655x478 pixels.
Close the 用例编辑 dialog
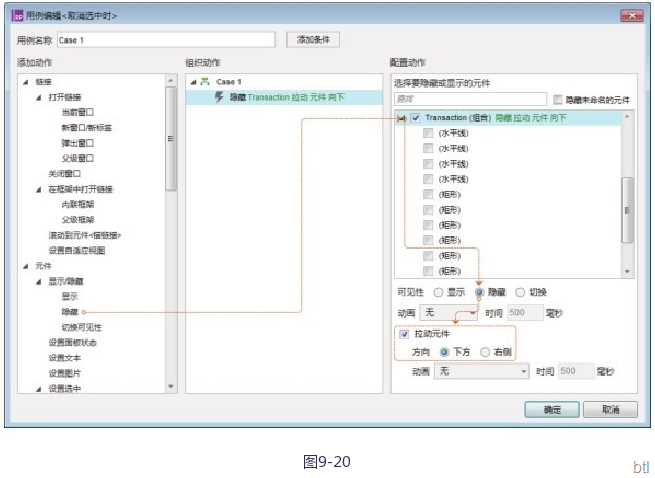[631, 16]
